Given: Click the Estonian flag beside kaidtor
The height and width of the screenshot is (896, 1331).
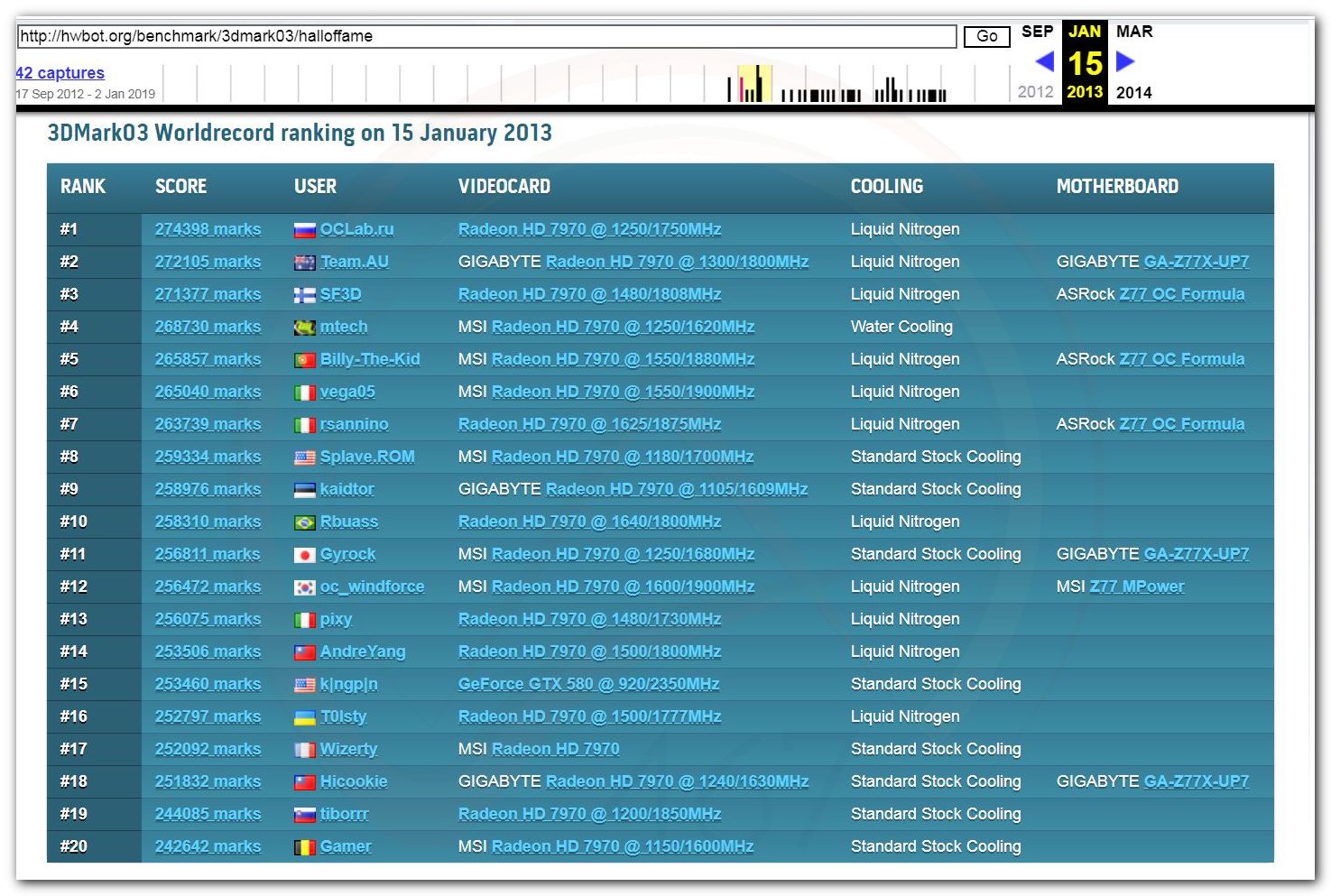Looking at the screenshot, I should 305,490.
